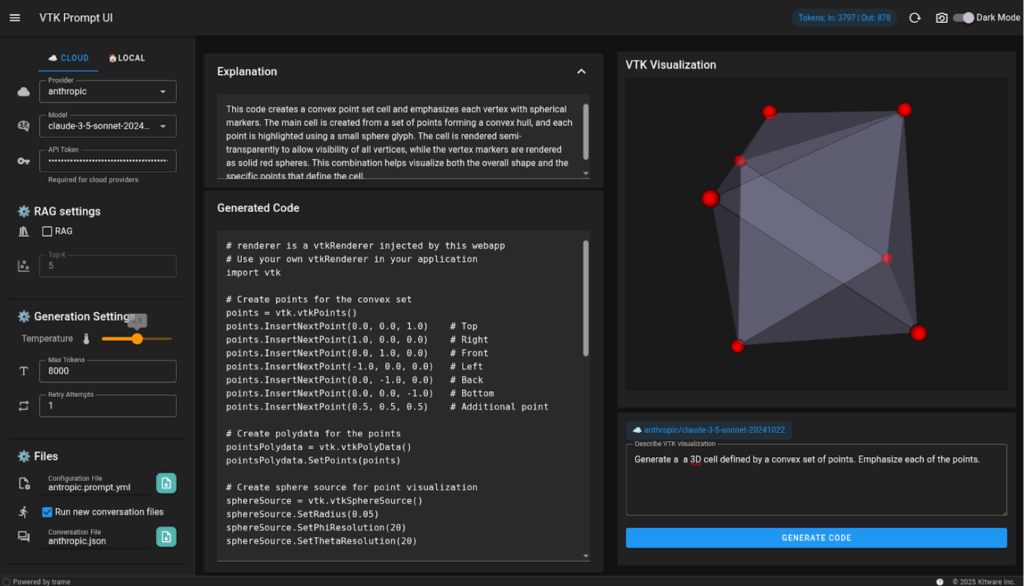The height and width of the screenshot is (586, 1024).
Task: Open the hamburger navigation menu
Action: pos(16,18)
